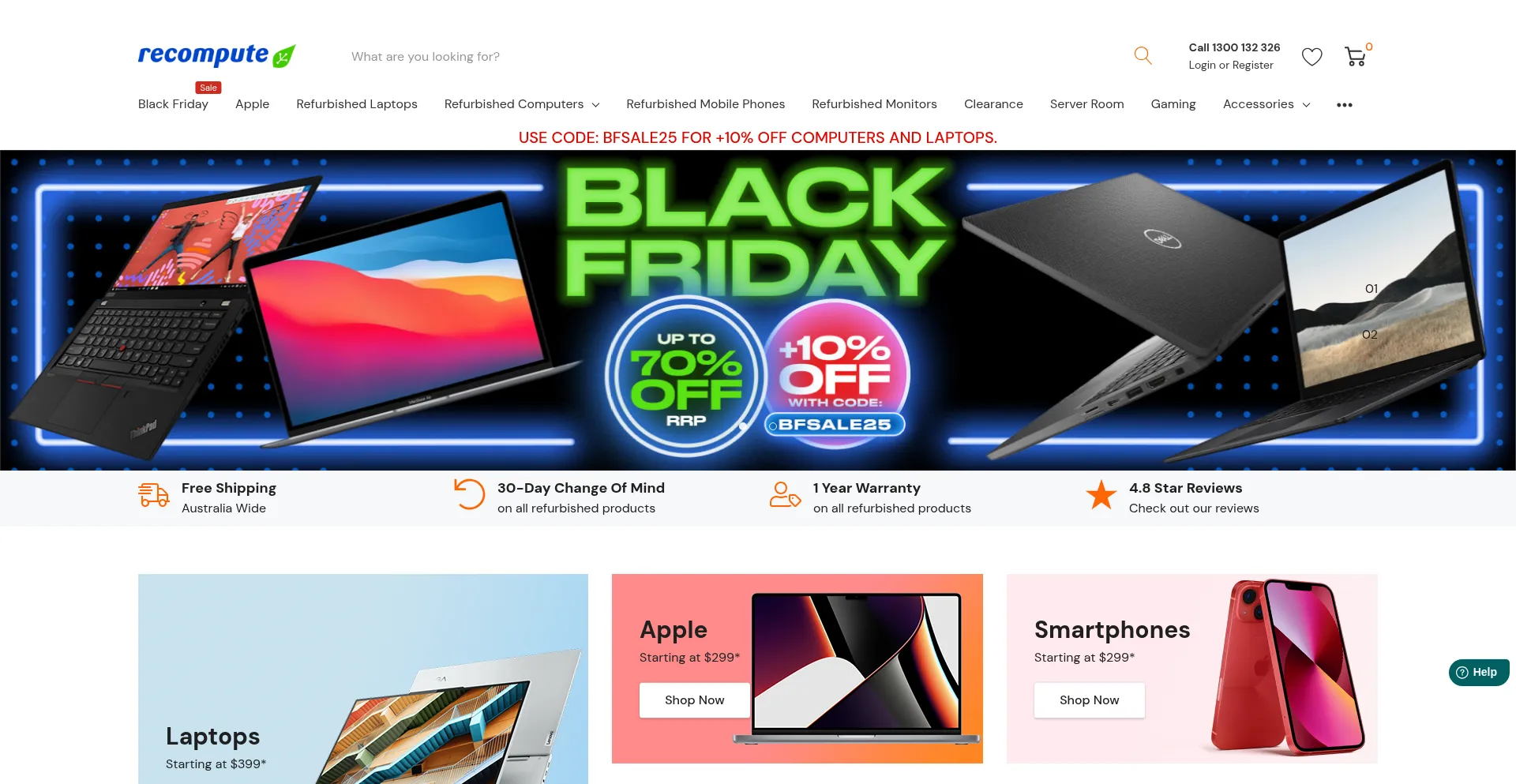Image resolution: width=1516 pixels, height=784 pixels.
Task: Go to Refurbished Mobile Phones
Action: 705,104
